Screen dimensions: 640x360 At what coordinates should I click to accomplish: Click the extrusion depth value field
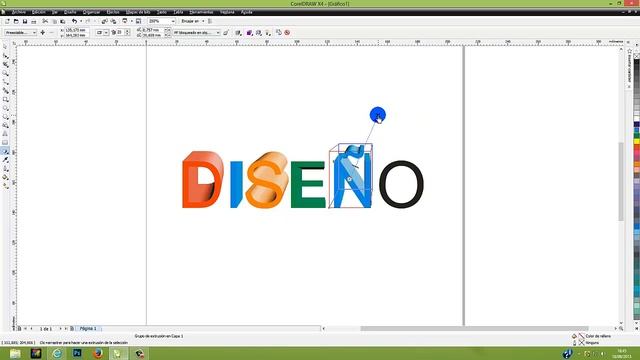tap(120, 33)
